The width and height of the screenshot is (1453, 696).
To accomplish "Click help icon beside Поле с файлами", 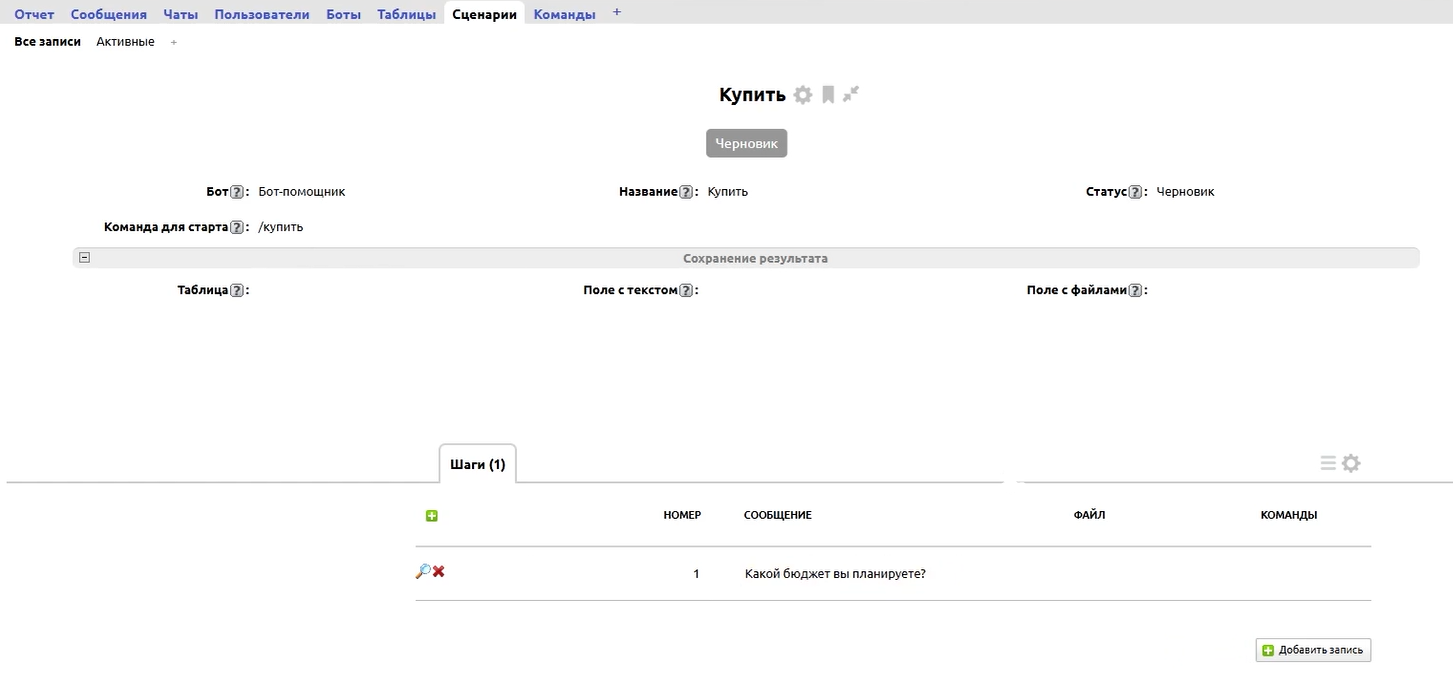I will [1135, 291].
